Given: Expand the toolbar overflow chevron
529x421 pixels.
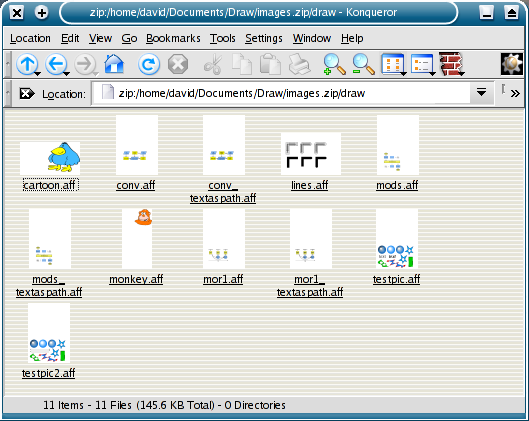Looking at the screenshot, I should pyautogui.click(x=515, y=93).
